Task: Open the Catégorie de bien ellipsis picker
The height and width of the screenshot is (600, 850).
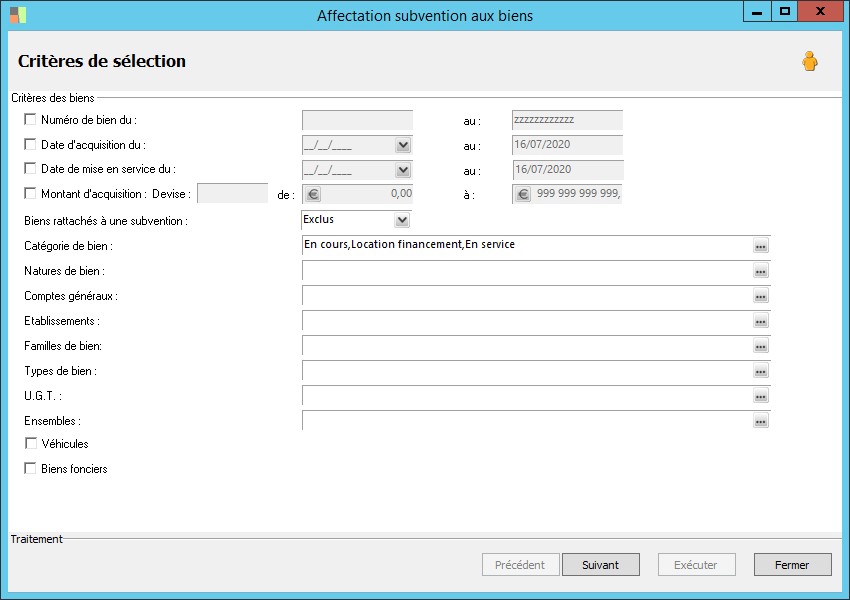Action: pos(761,246)
